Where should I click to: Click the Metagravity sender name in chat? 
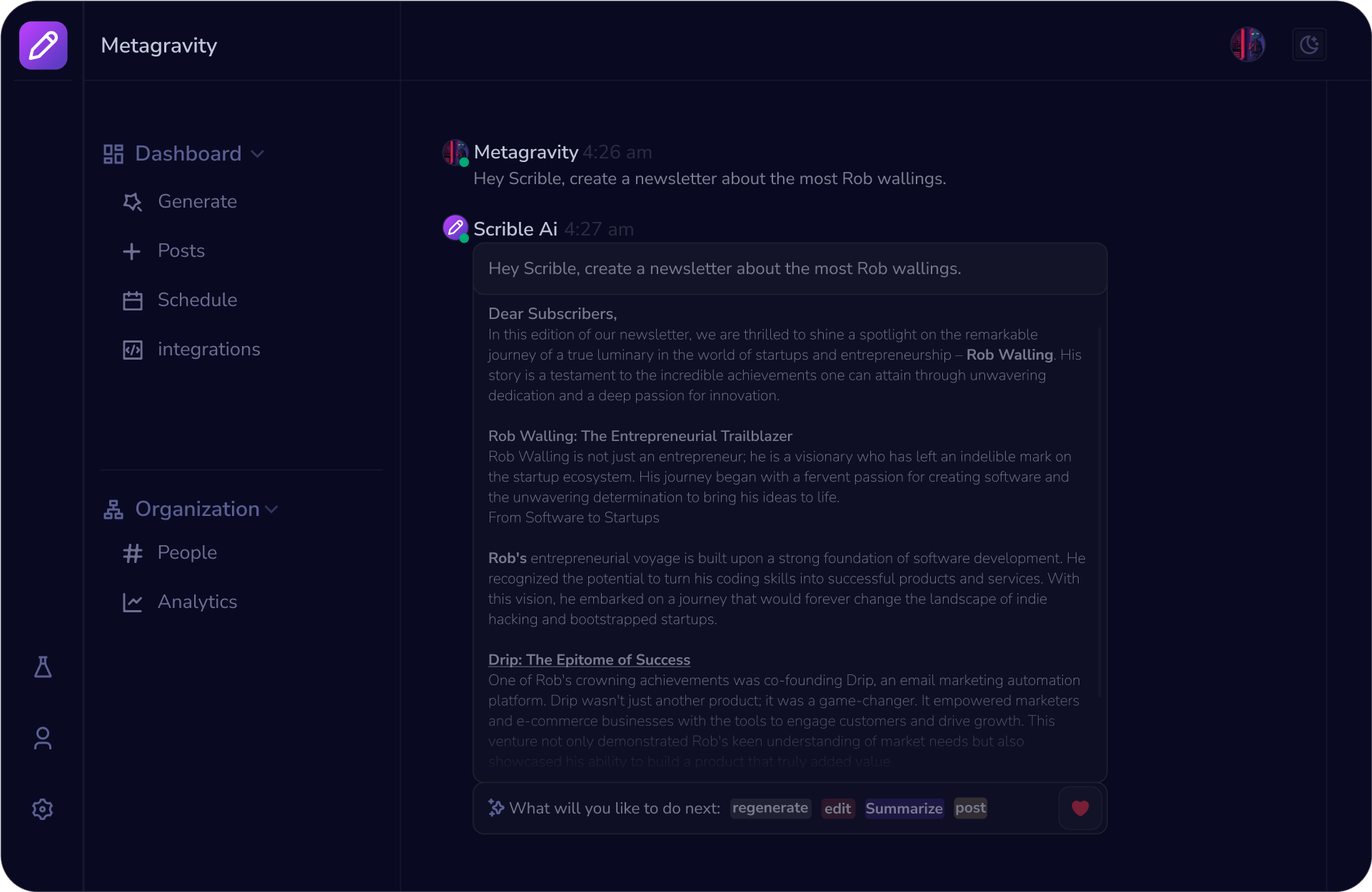[526, 152]
